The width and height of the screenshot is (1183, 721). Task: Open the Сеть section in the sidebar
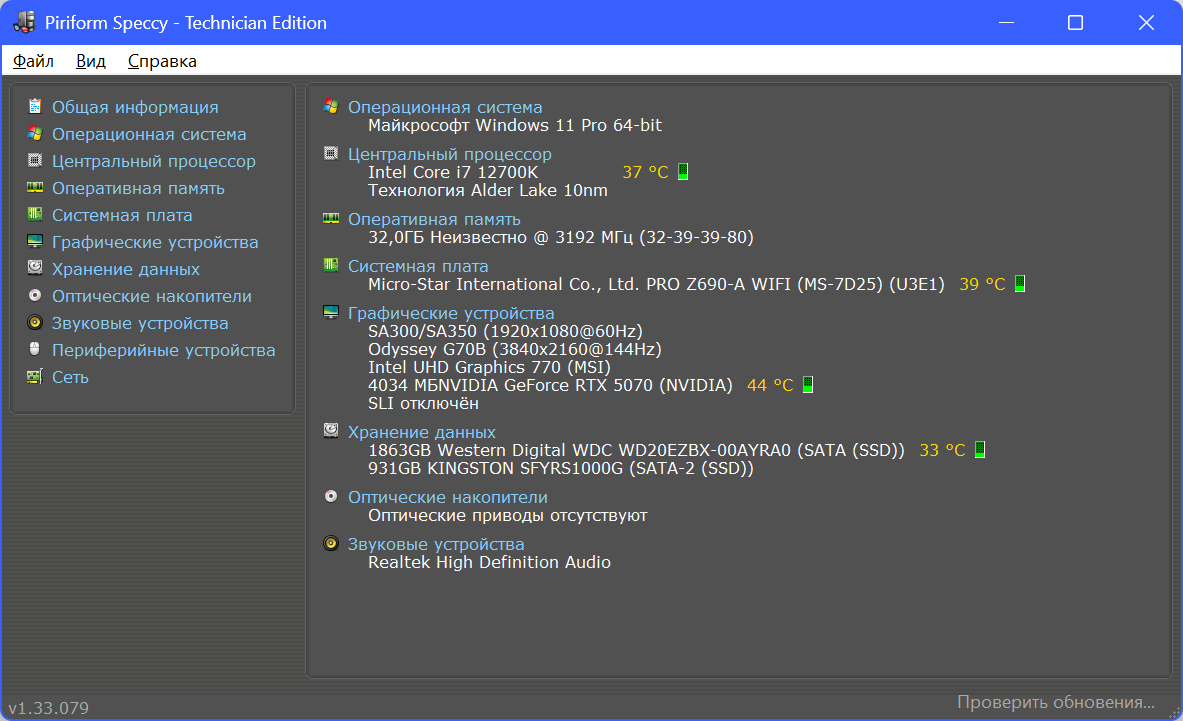[70, 377]
